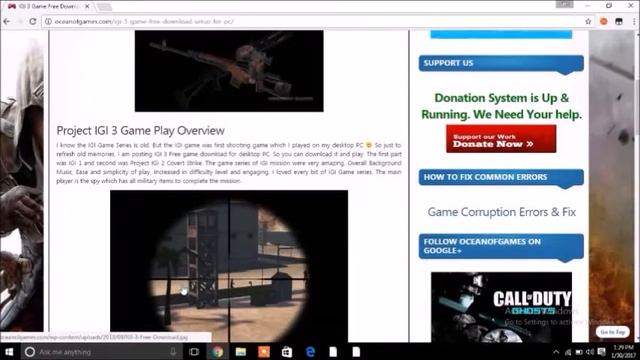This screenshot has width=640, height=360.
Task: Open the dark extension icon beside orange one
Action: [619, 21]
